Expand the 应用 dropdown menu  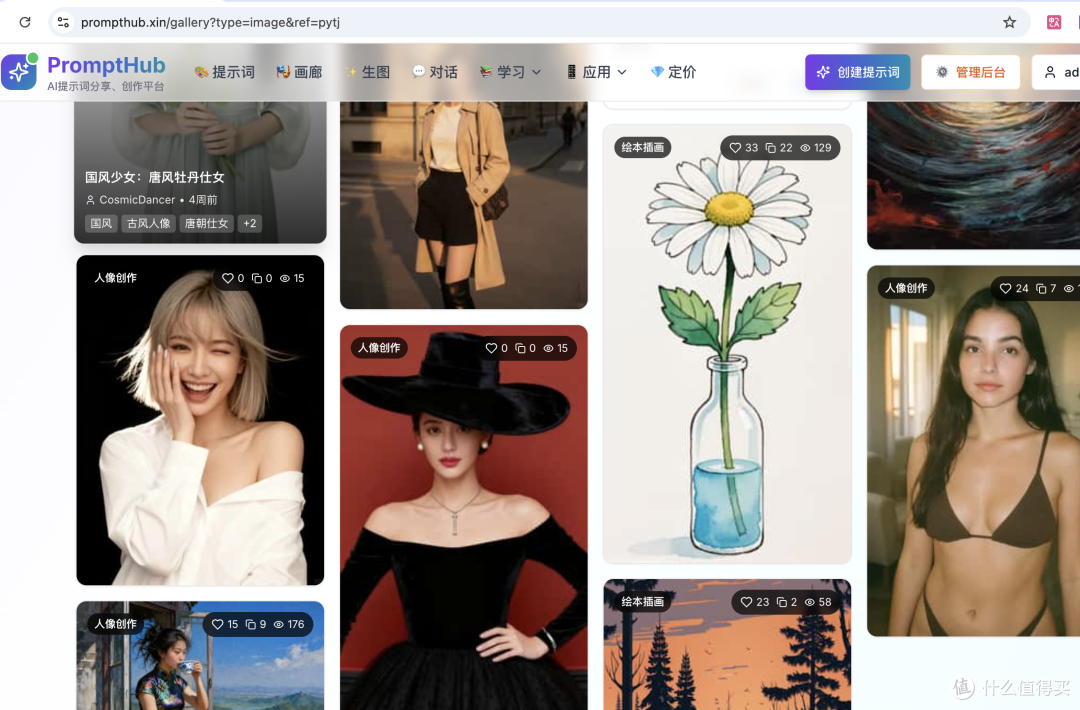596,72
